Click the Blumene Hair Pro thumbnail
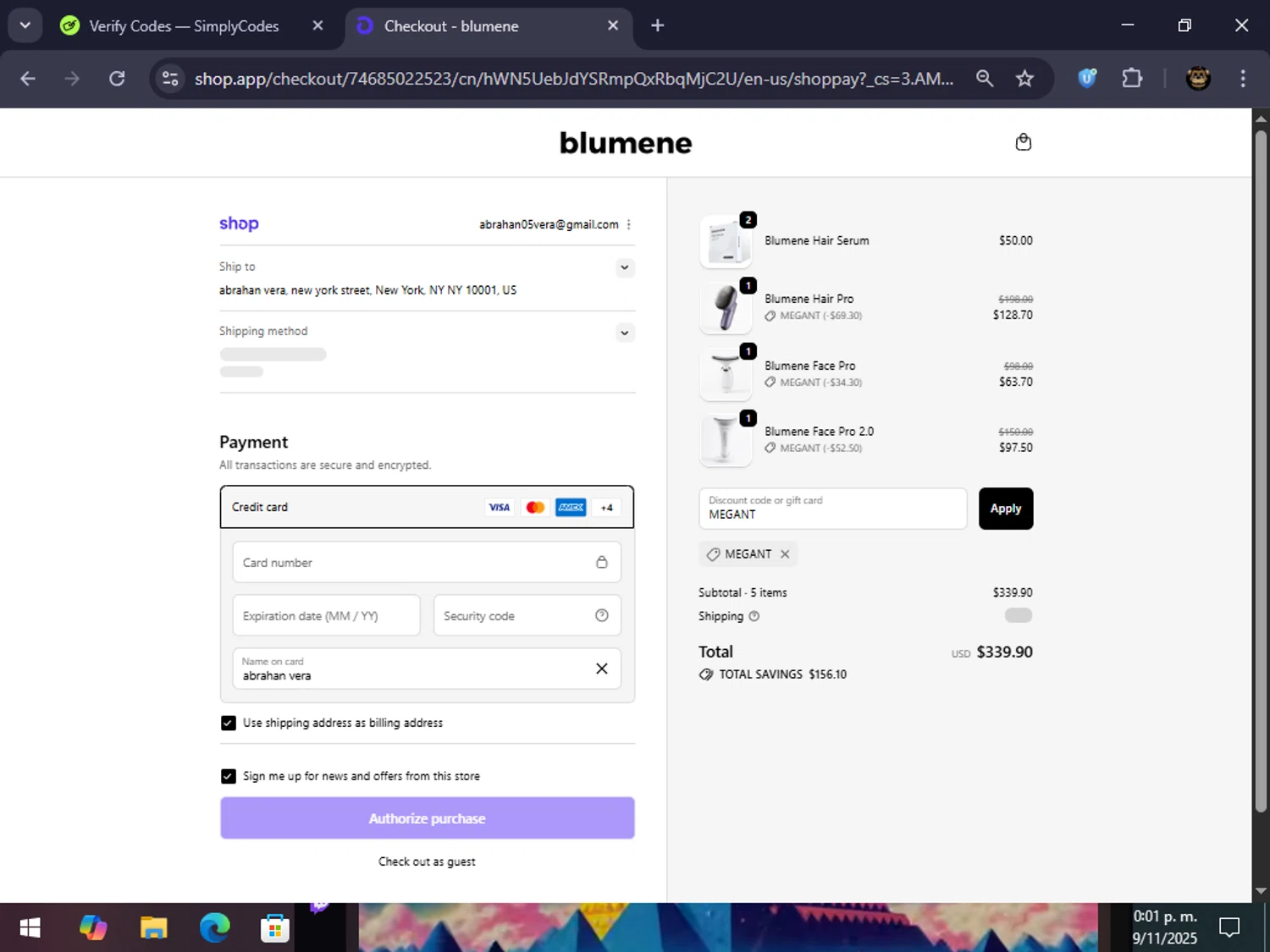The width and height of the screenshot is (1270, 952). [x=726, y=307]
